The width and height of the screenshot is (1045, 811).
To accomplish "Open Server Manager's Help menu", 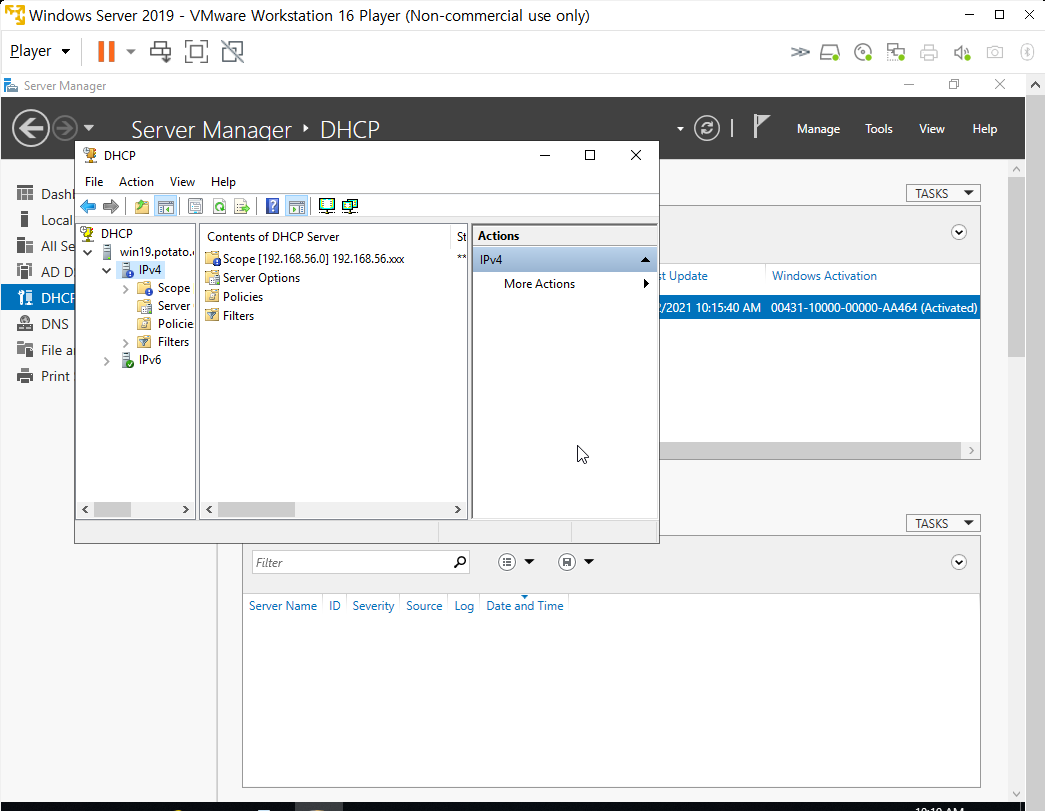I will tap(984, 129).
